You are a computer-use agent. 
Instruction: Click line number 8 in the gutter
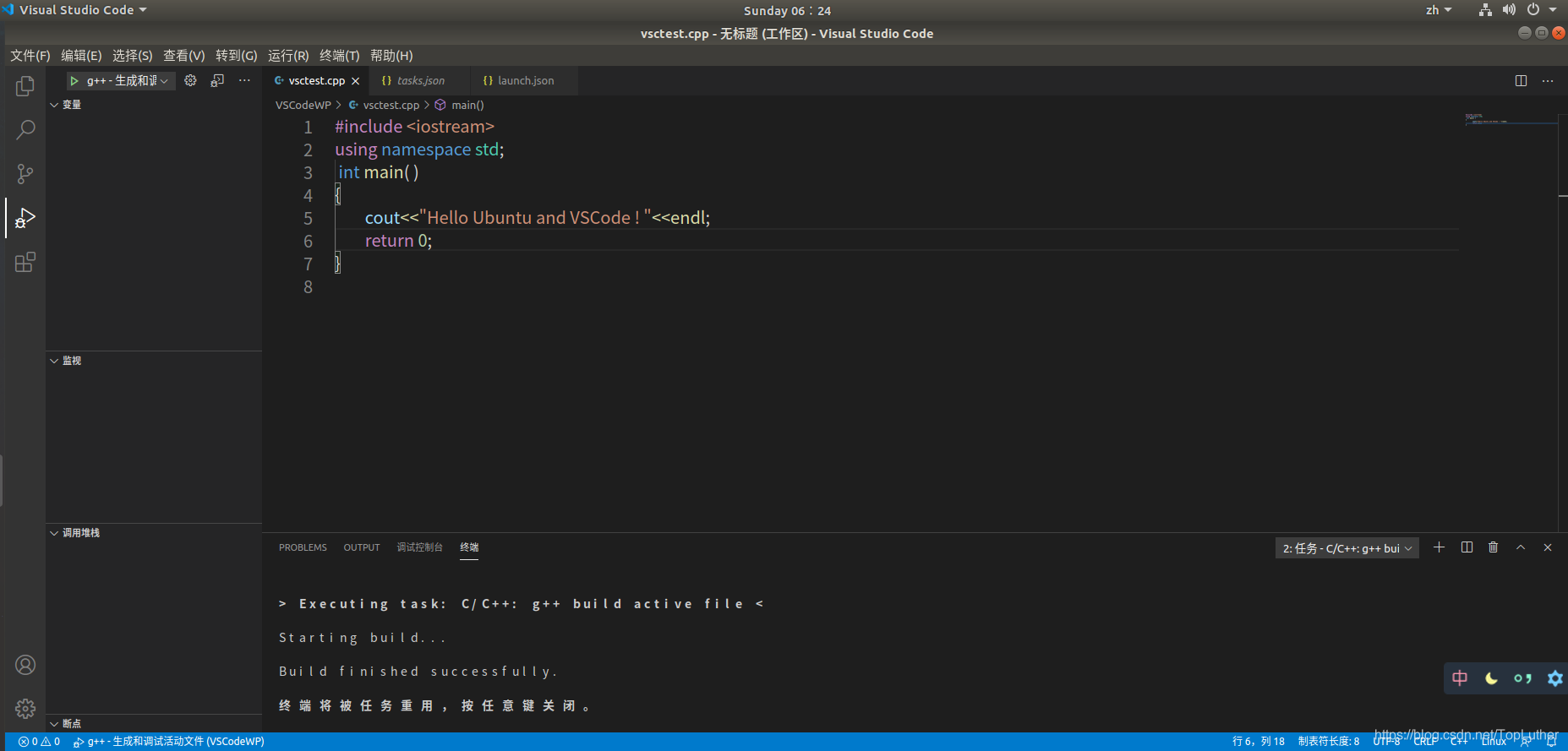pyautogui.click(x=308, y=287)
